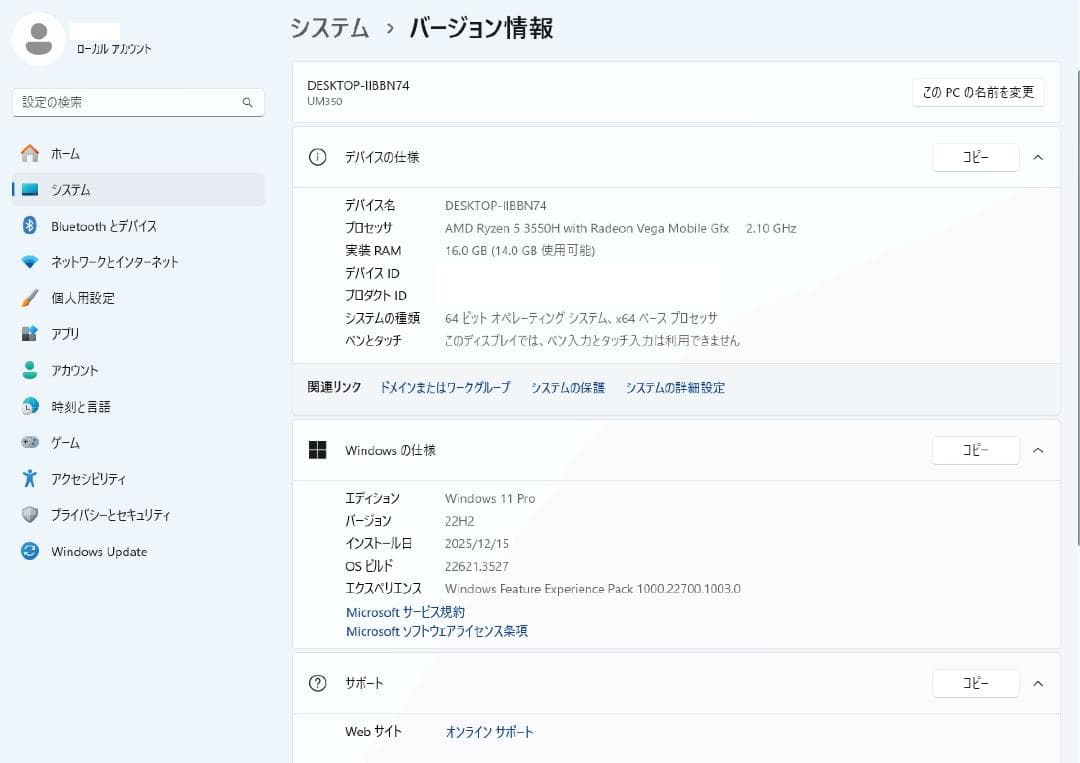Collapse the Windows の仕様 section chevron
Image resolution: width=1080 pixels, height=763 pixels.
(1038, 450)
